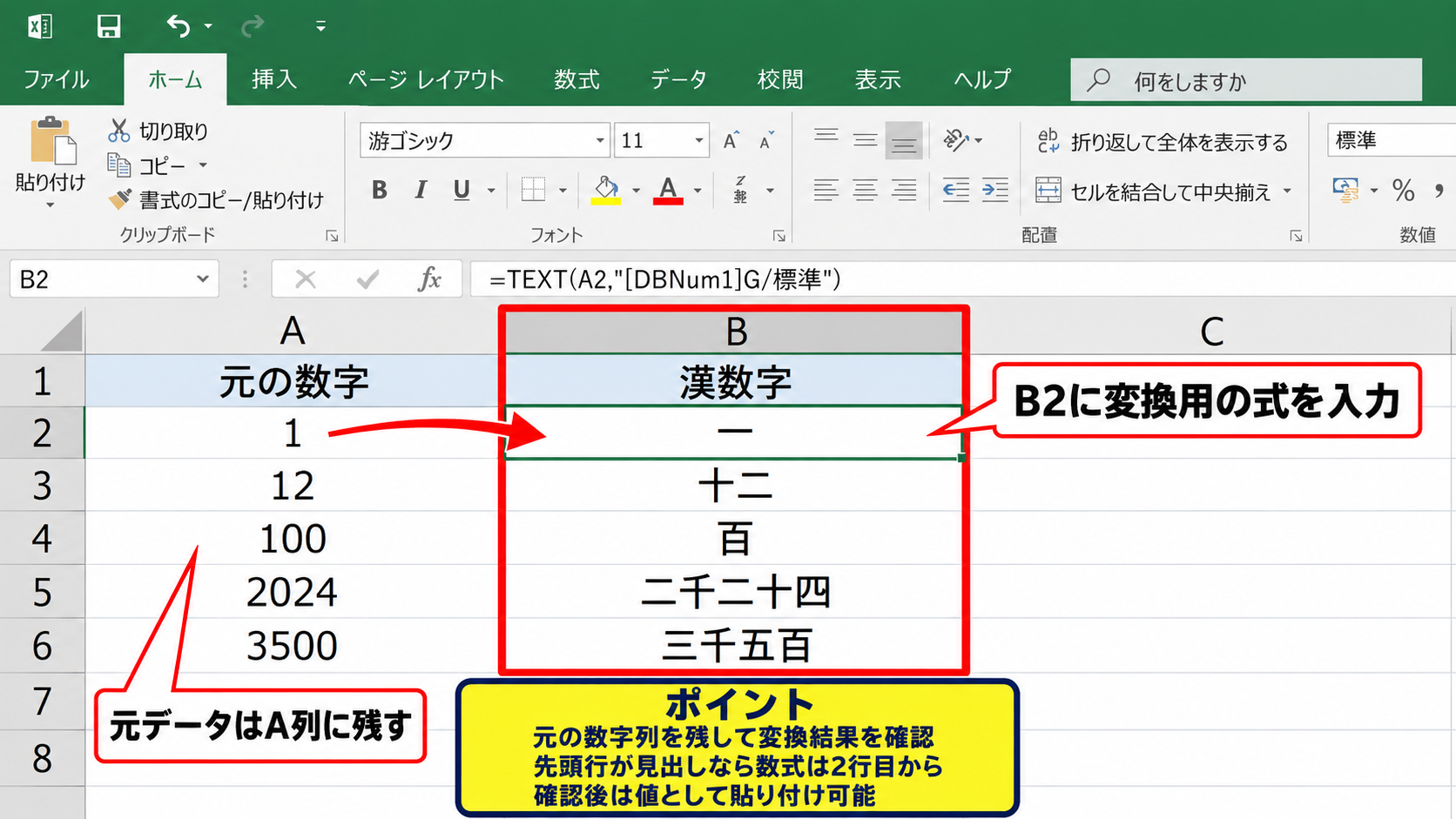
Task: Expand the fill color dropdown arrow
Action: (636, 191)
